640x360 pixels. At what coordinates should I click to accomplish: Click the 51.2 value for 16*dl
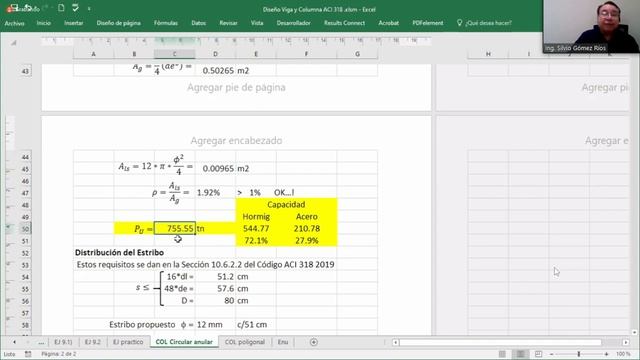[x=215, y=277]
